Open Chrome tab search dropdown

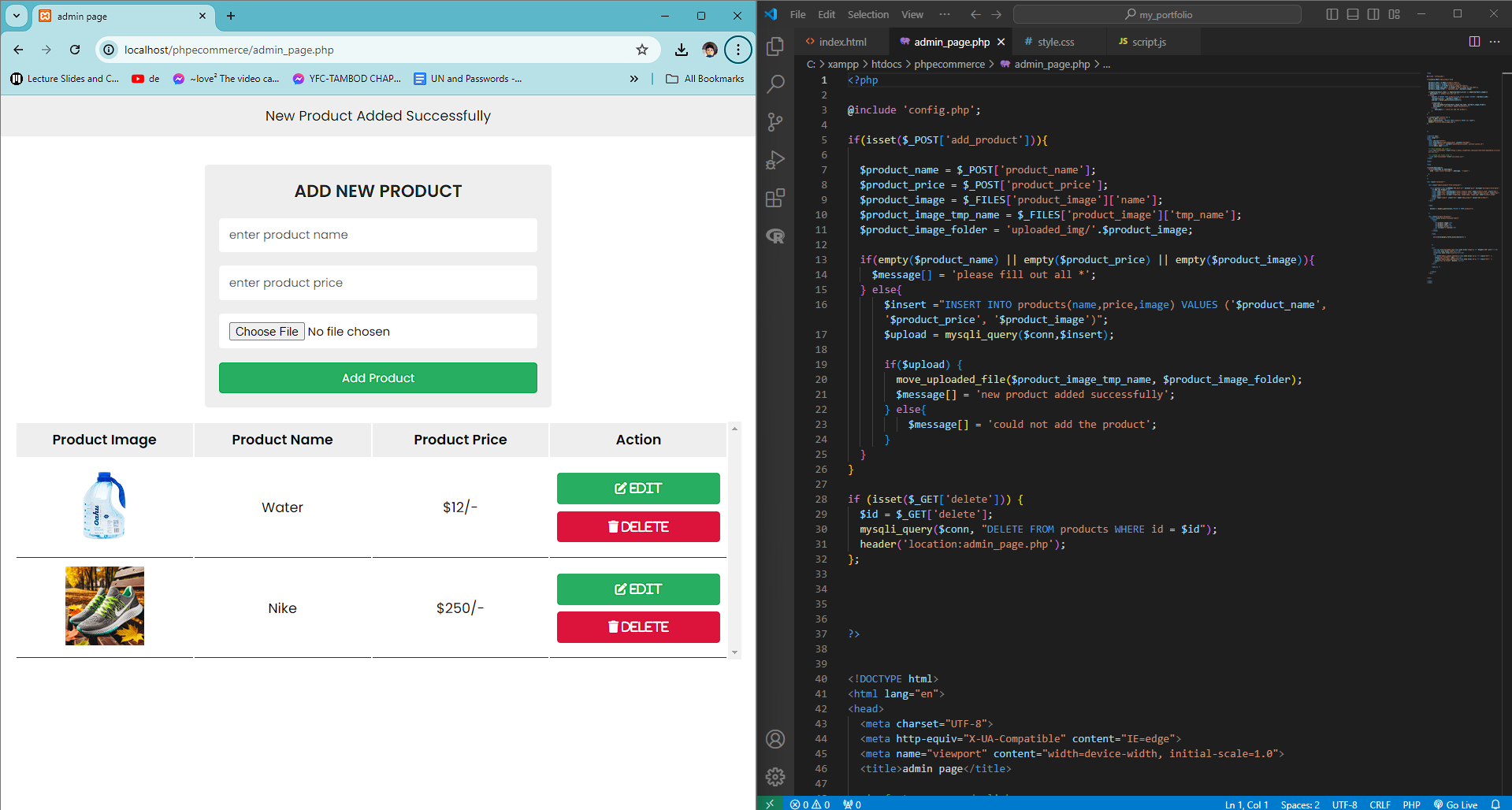[17, 16]
